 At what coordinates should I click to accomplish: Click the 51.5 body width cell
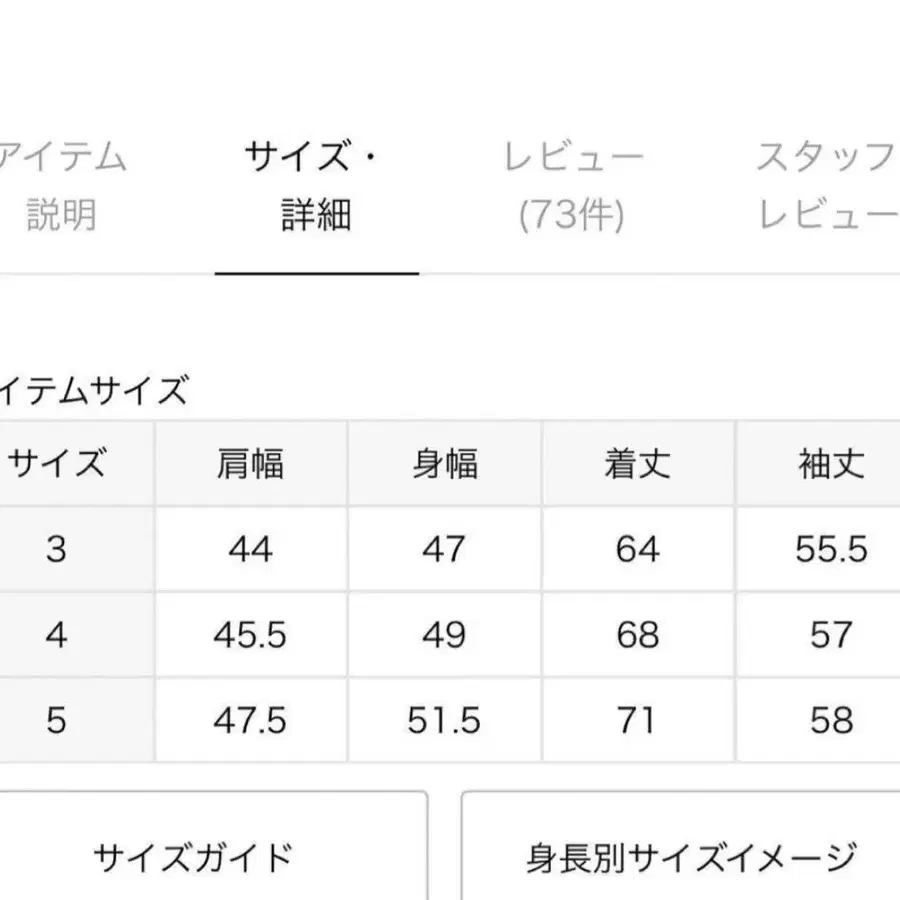(444, 720)
